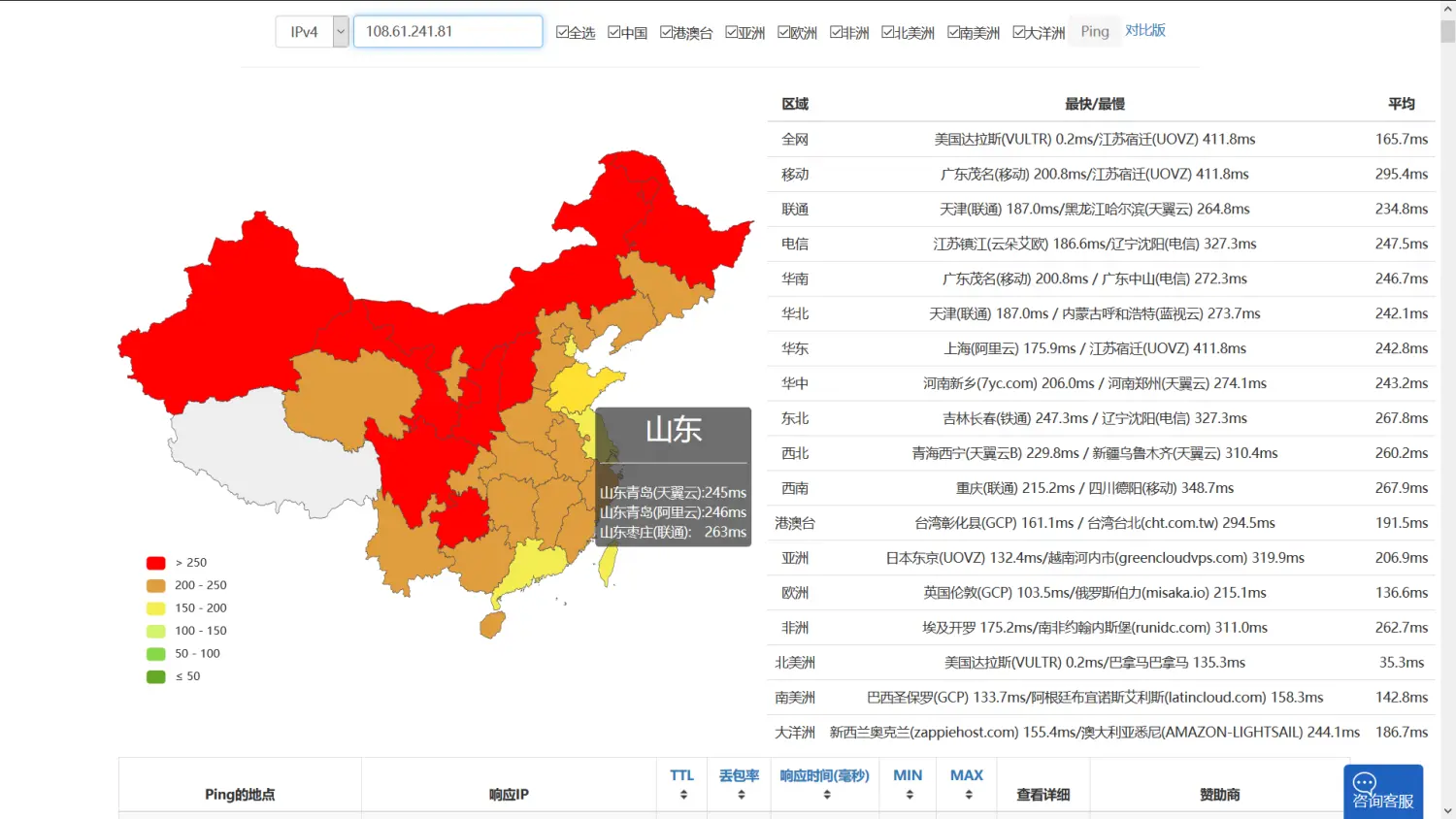Viewport: 1456px width, 819px height.
Task: Sort by 响应时间(毫秒) column arrows
Action: 826,795
